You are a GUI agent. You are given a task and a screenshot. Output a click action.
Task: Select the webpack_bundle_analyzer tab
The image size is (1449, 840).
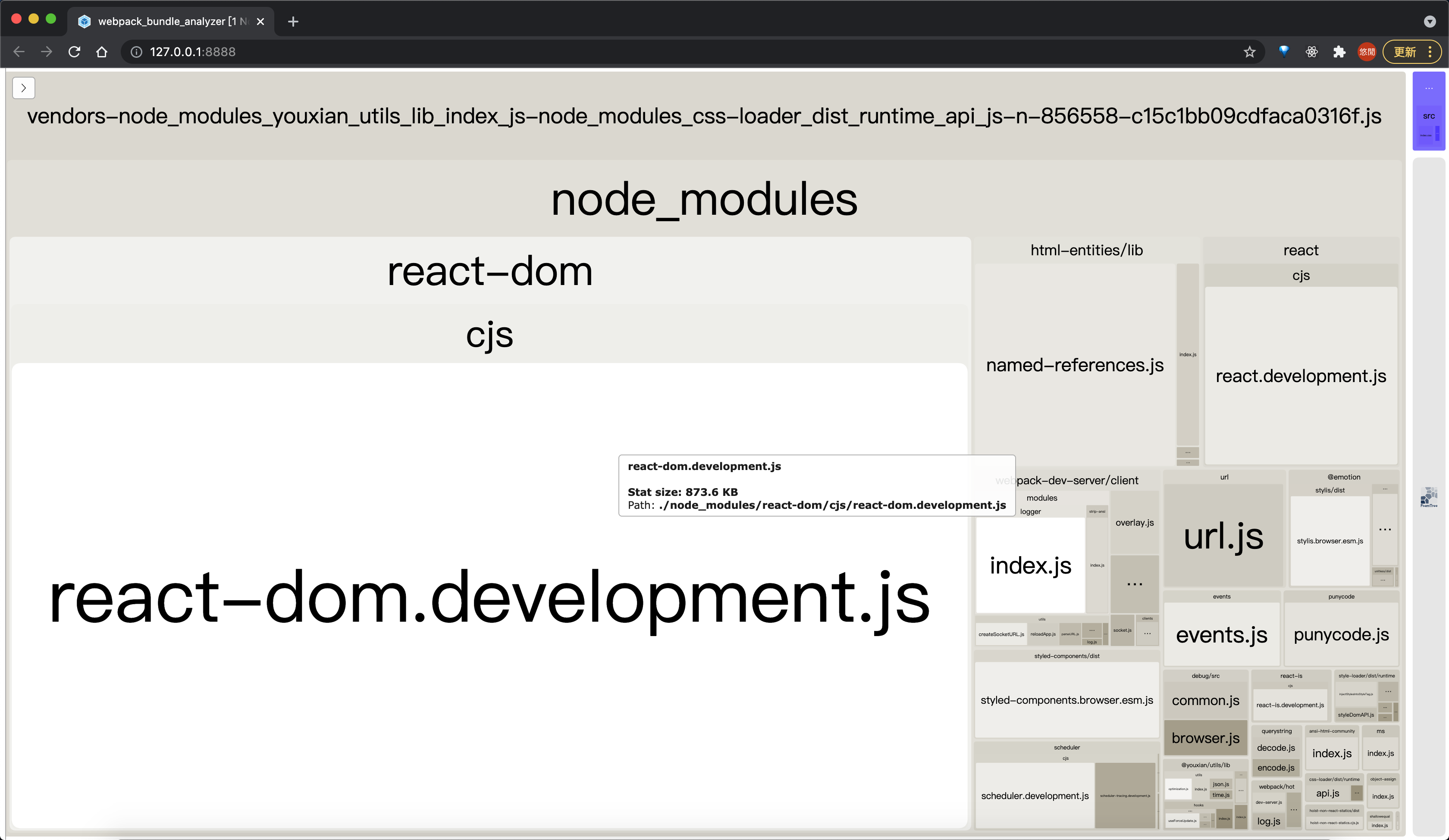pos(170,21)
